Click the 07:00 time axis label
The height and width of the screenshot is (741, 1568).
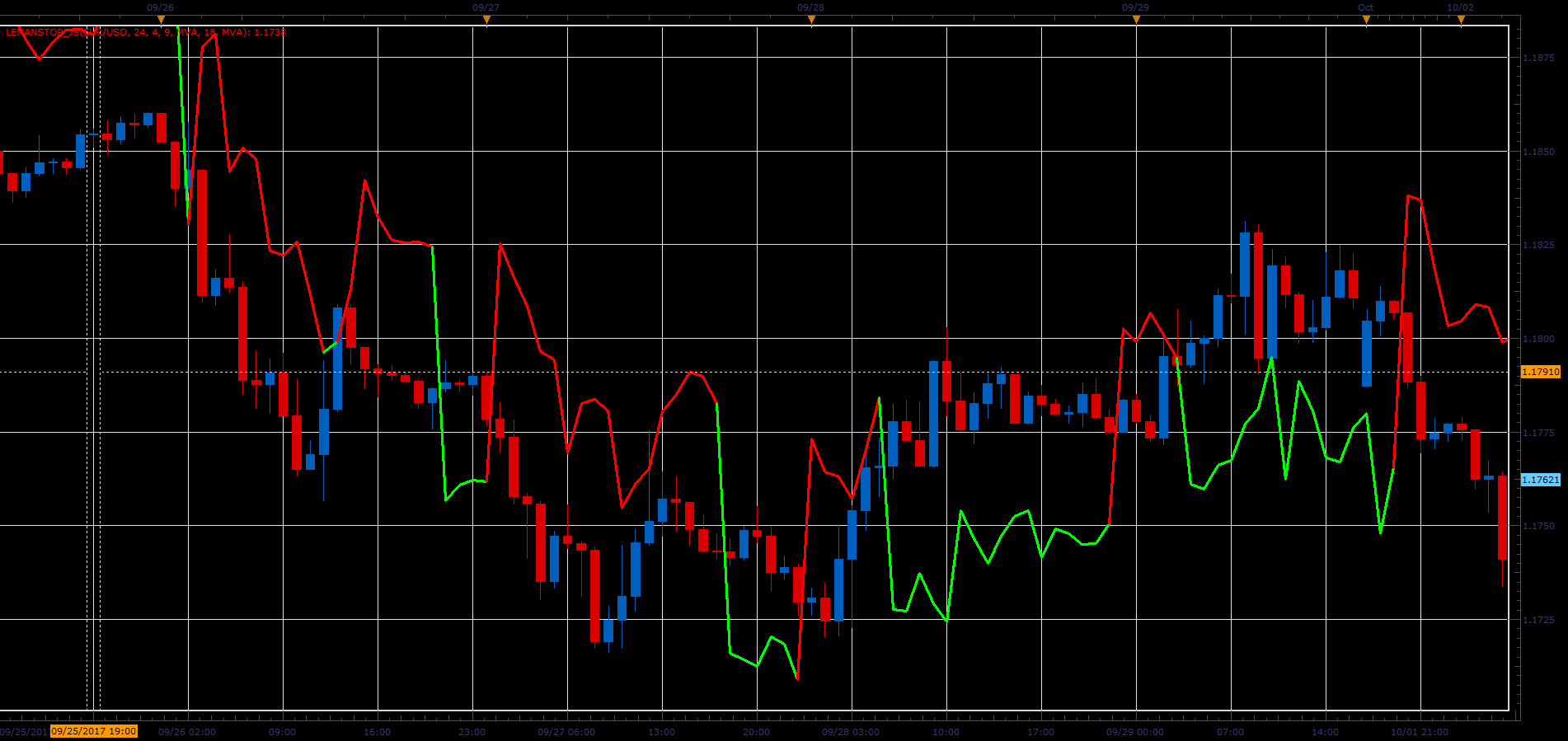(1230, 732)
